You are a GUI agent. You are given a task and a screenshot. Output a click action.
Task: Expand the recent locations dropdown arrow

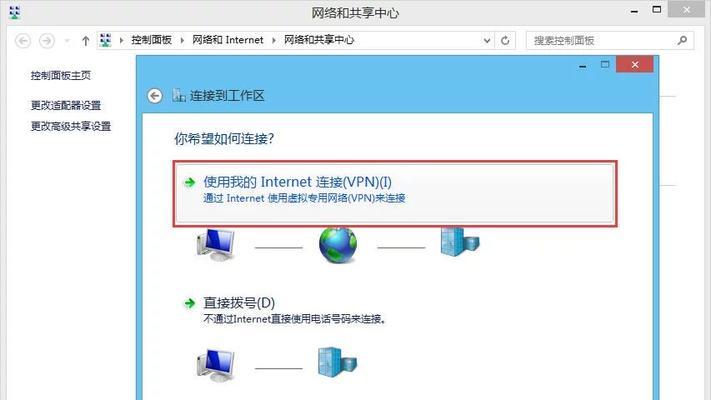click(x=67, y=41)
